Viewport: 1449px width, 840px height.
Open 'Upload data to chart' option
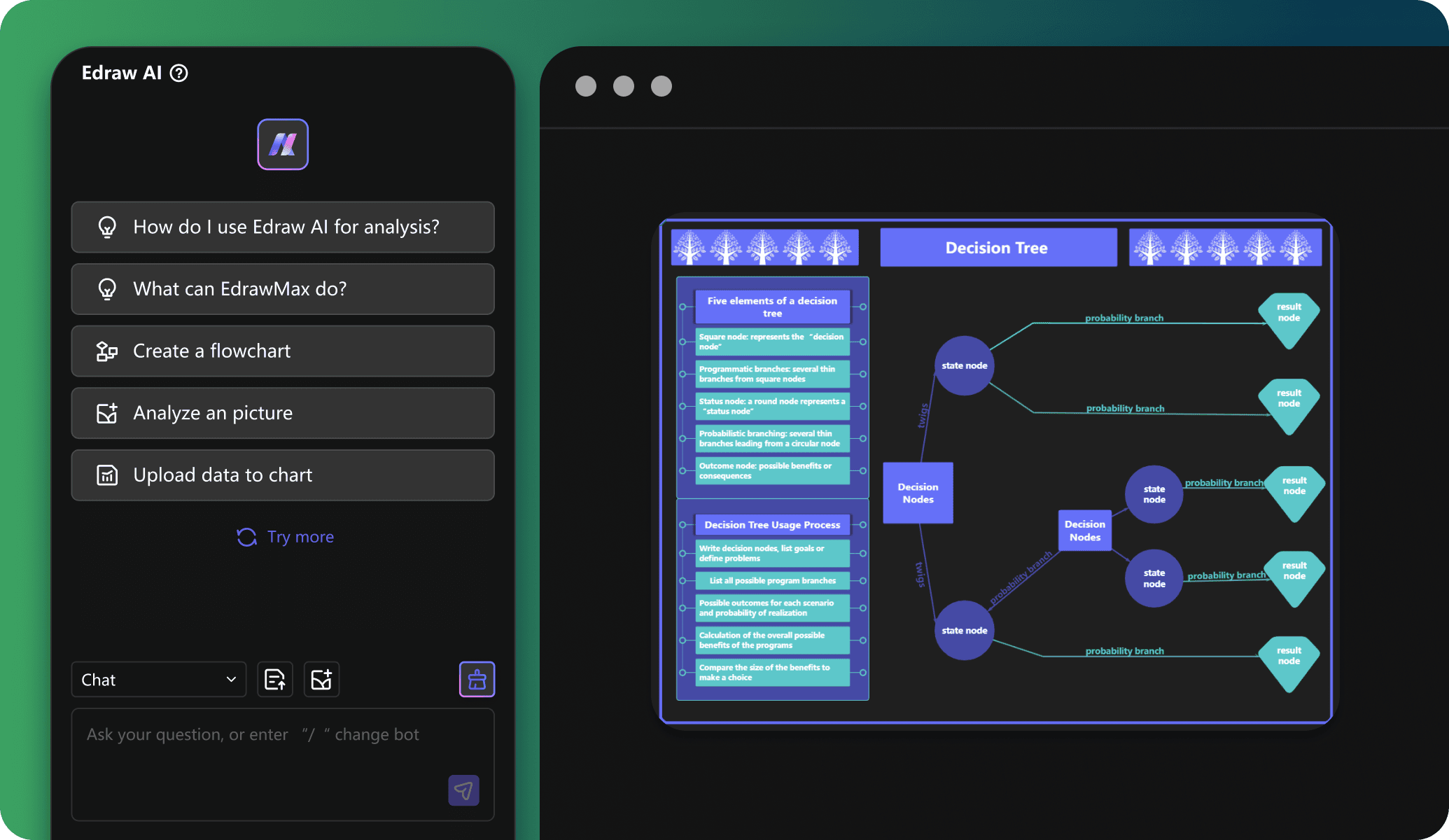[283, 475]
